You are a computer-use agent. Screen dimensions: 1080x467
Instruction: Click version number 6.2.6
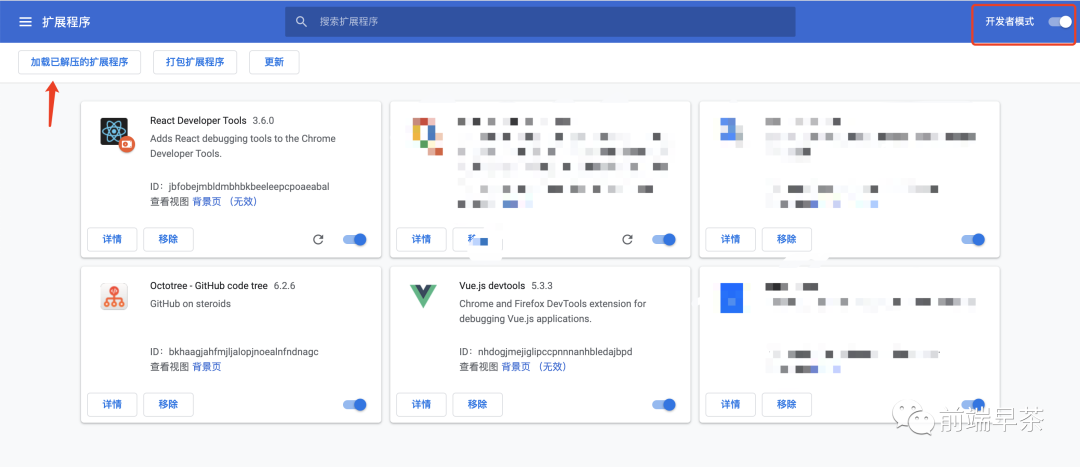[x=284, y=286]
